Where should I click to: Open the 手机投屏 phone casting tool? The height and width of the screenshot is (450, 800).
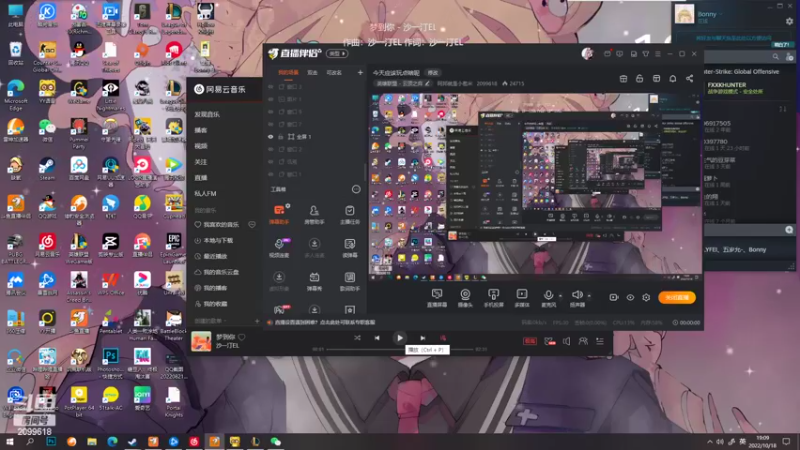(493, 297)
